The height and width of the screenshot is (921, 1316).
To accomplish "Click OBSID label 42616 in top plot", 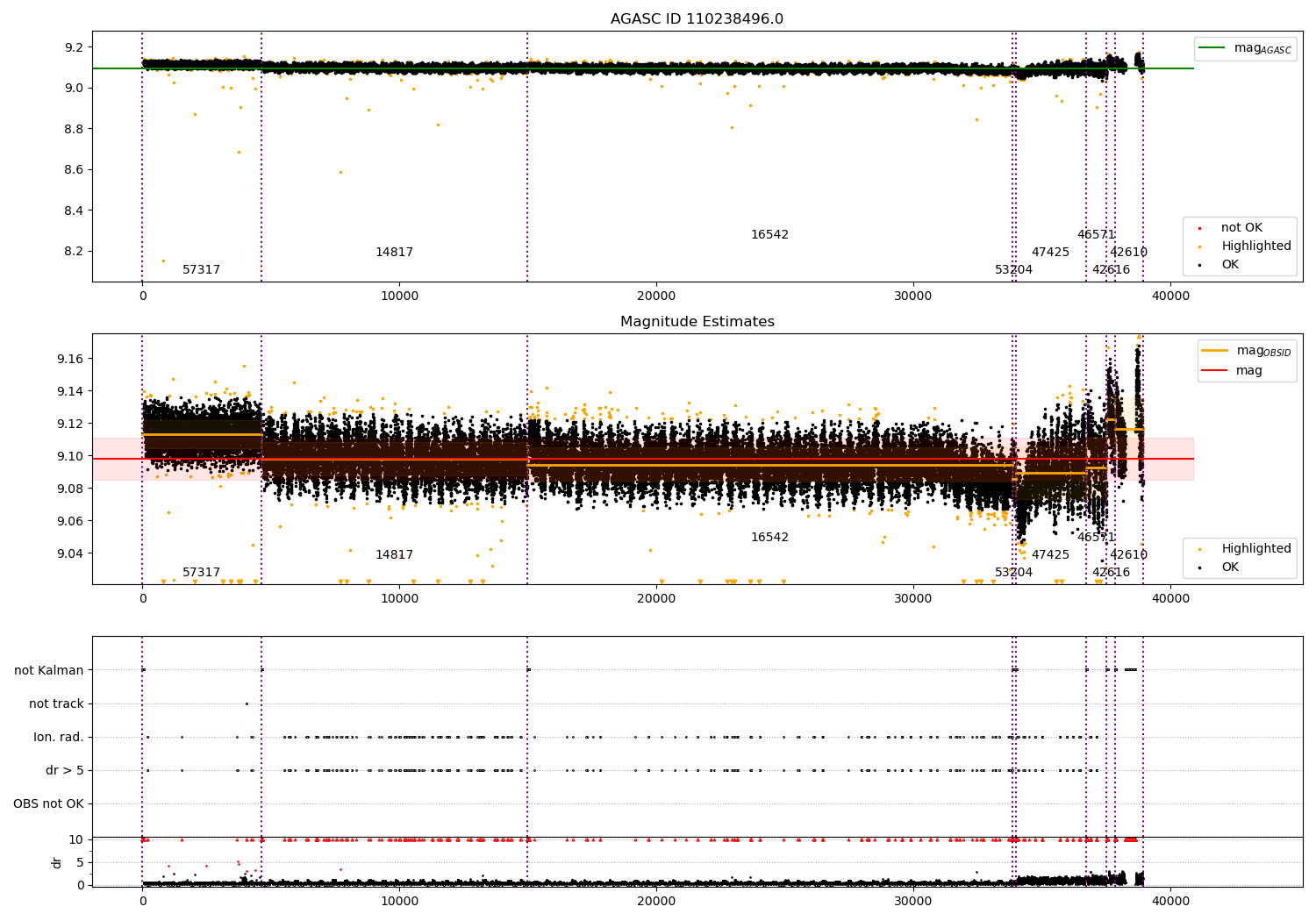I will 1111,270.
